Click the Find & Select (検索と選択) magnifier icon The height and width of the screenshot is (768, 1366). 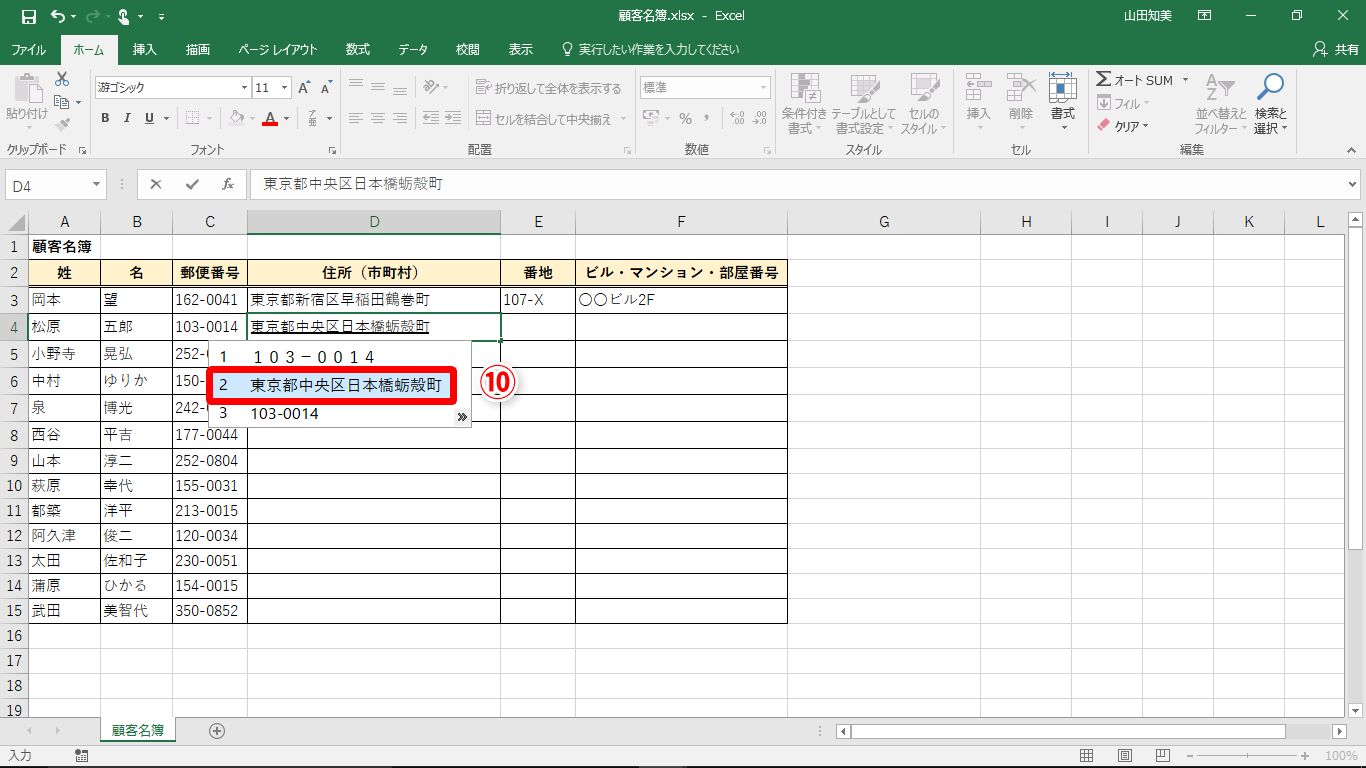click(x=1270, y=88)
